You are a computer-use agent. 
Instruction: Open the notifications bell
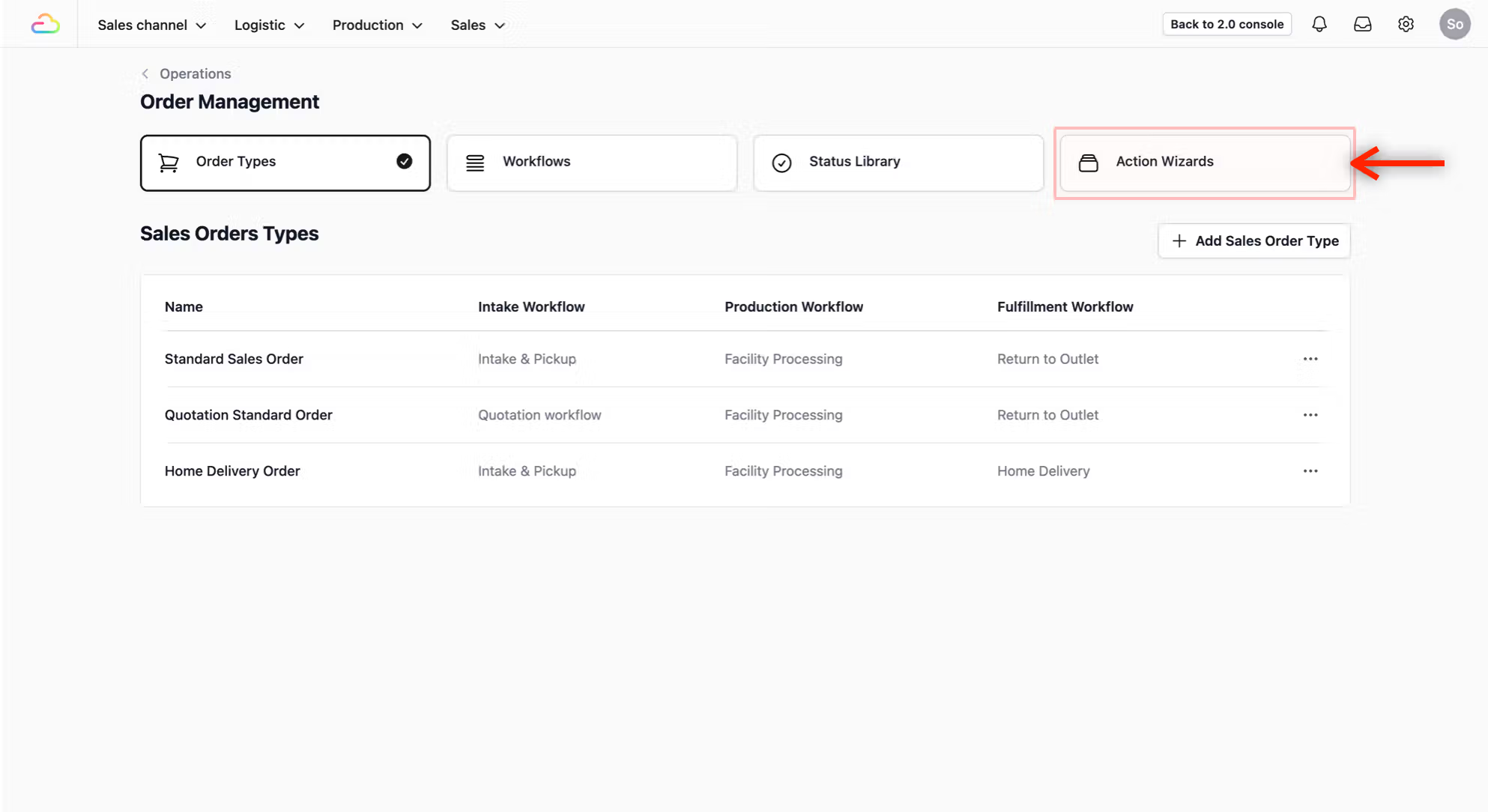(x=1319, y=25)
